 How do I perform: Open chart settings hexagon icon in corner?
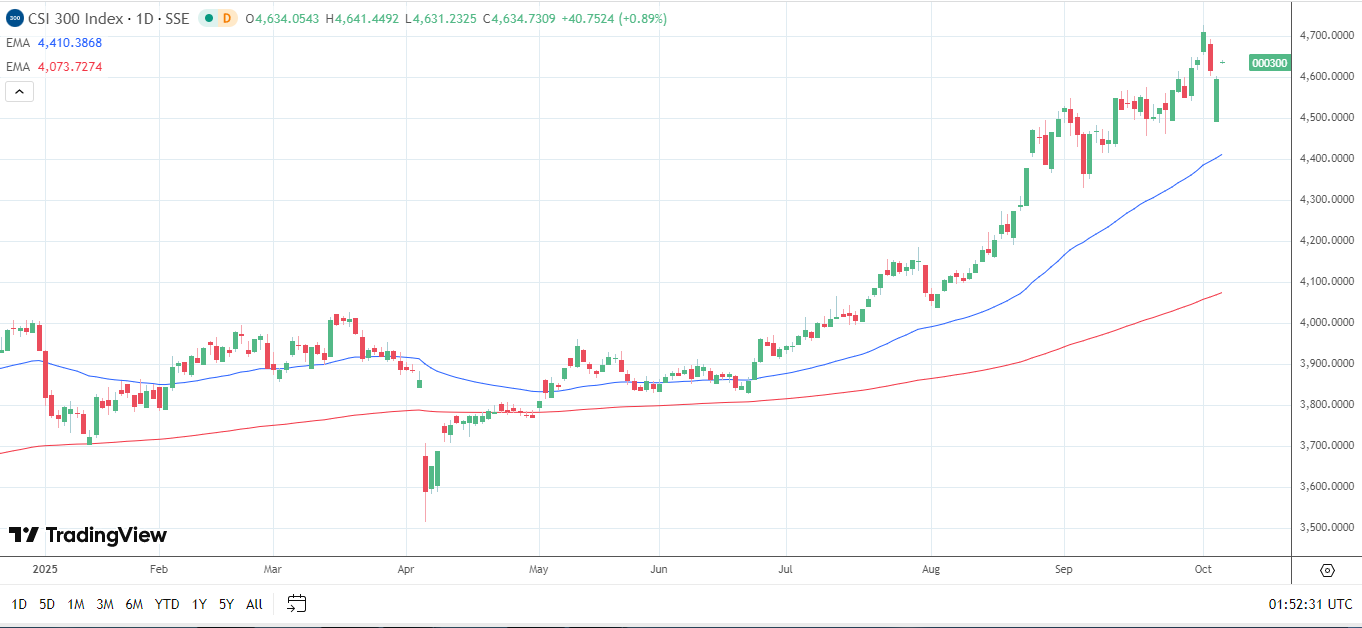[1327, 570]
